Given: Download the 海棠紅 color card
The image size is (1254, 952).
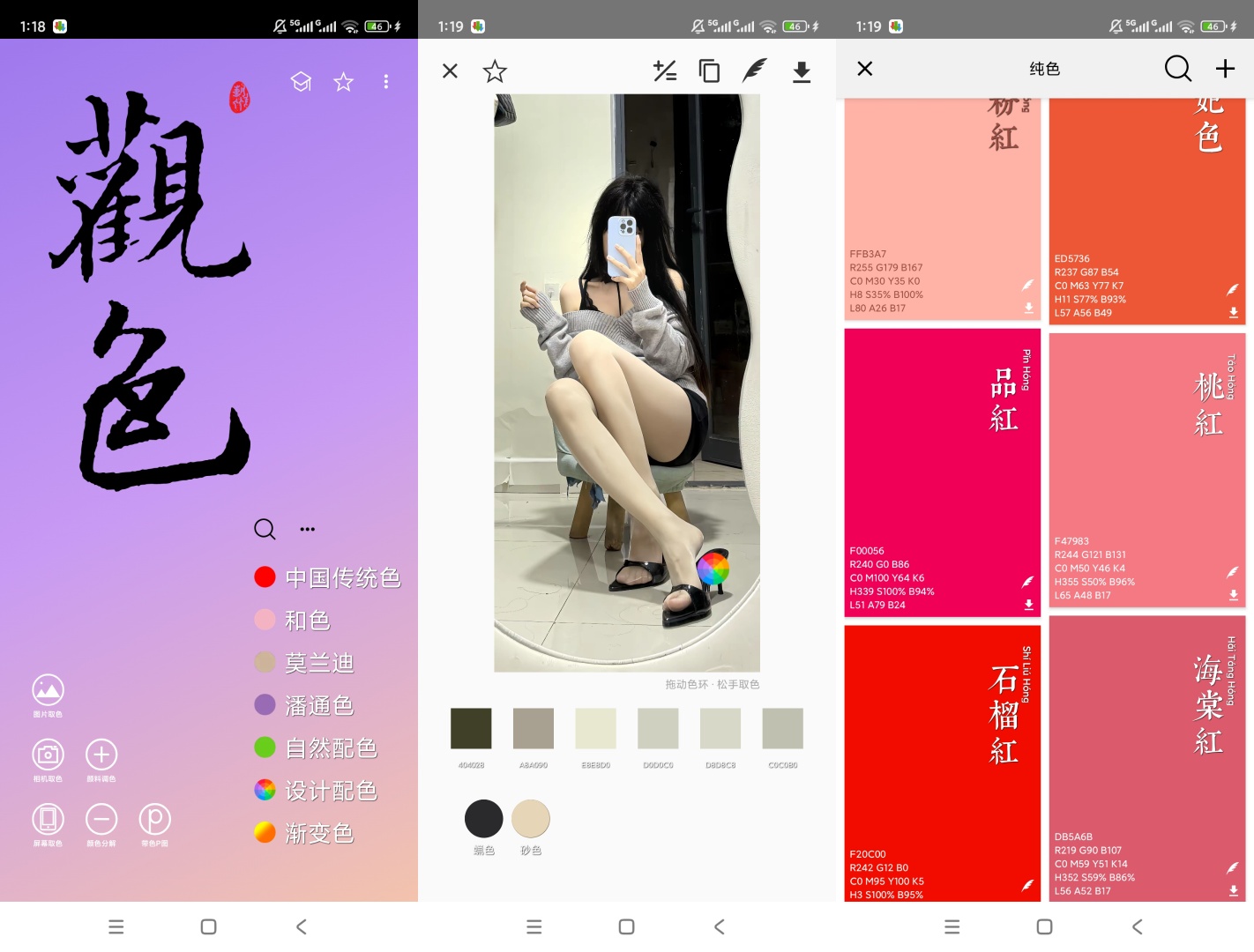Looking at the screenshot, I should (1233, 891).
